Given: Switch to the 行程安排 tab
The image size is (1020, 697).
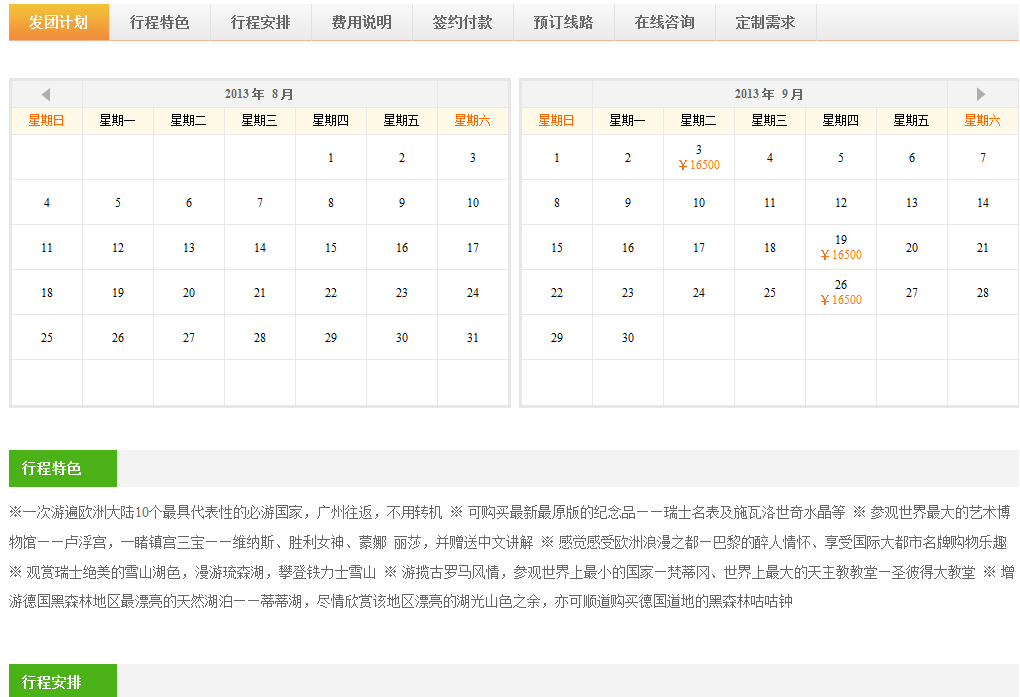Looking at the screenshot, I should [x=260, y=22].
